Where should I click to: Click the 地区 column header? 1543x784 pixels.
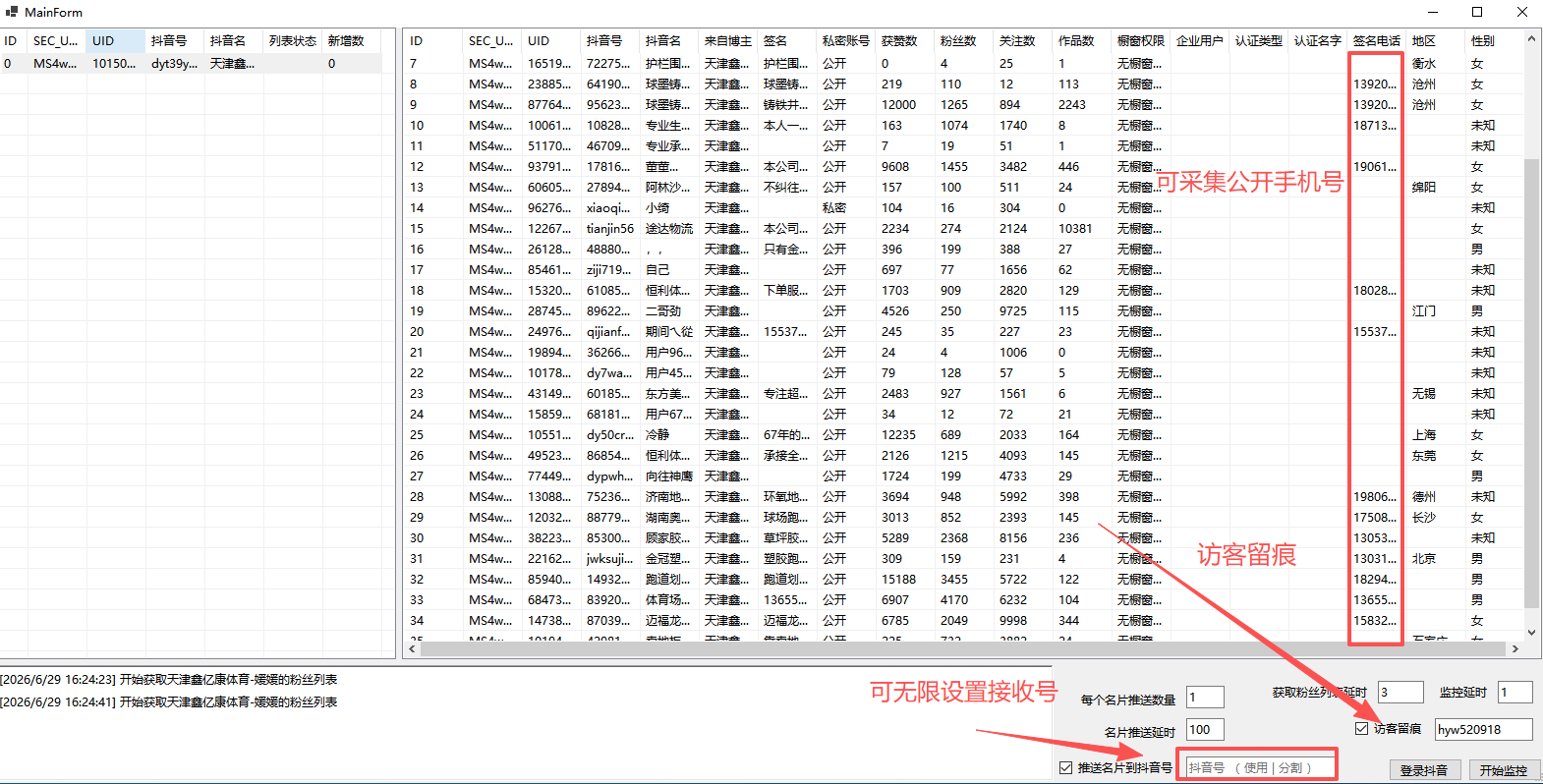(1435, 40)
